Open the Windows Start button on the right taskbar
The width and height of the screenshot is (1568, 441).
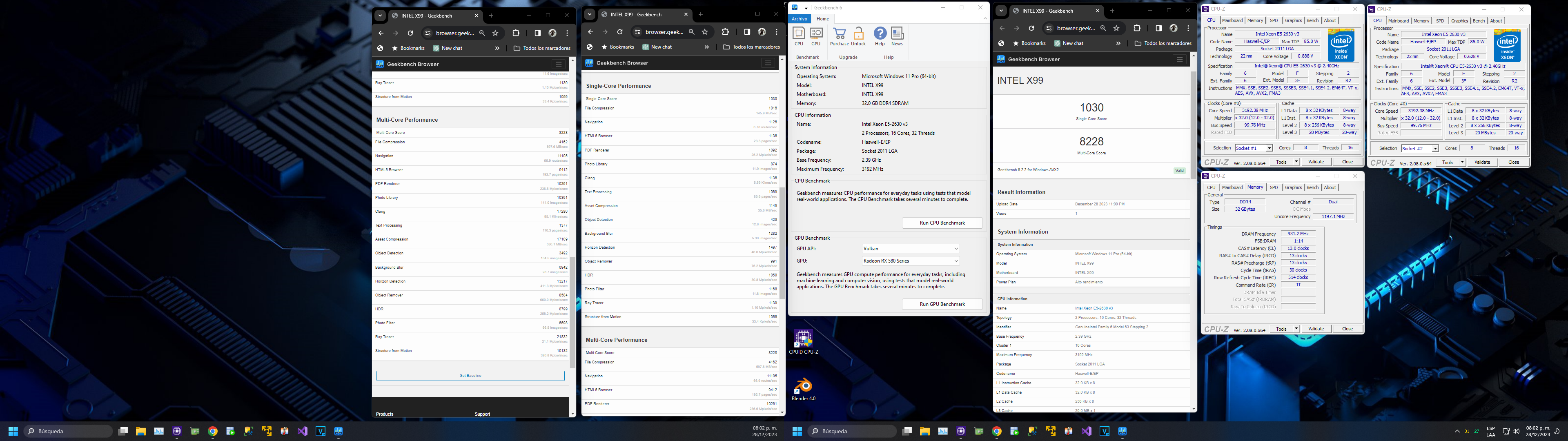[x=797, y=431]
